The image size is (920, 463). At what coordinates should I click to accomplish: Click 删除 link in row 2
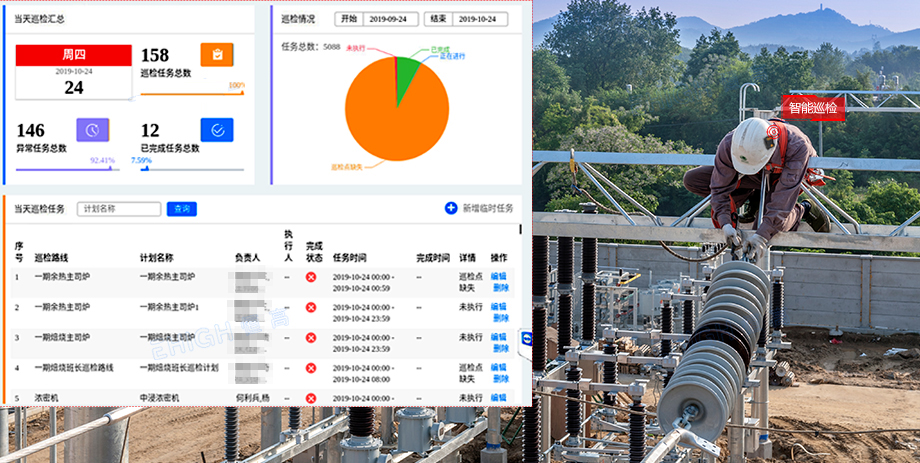500,317
